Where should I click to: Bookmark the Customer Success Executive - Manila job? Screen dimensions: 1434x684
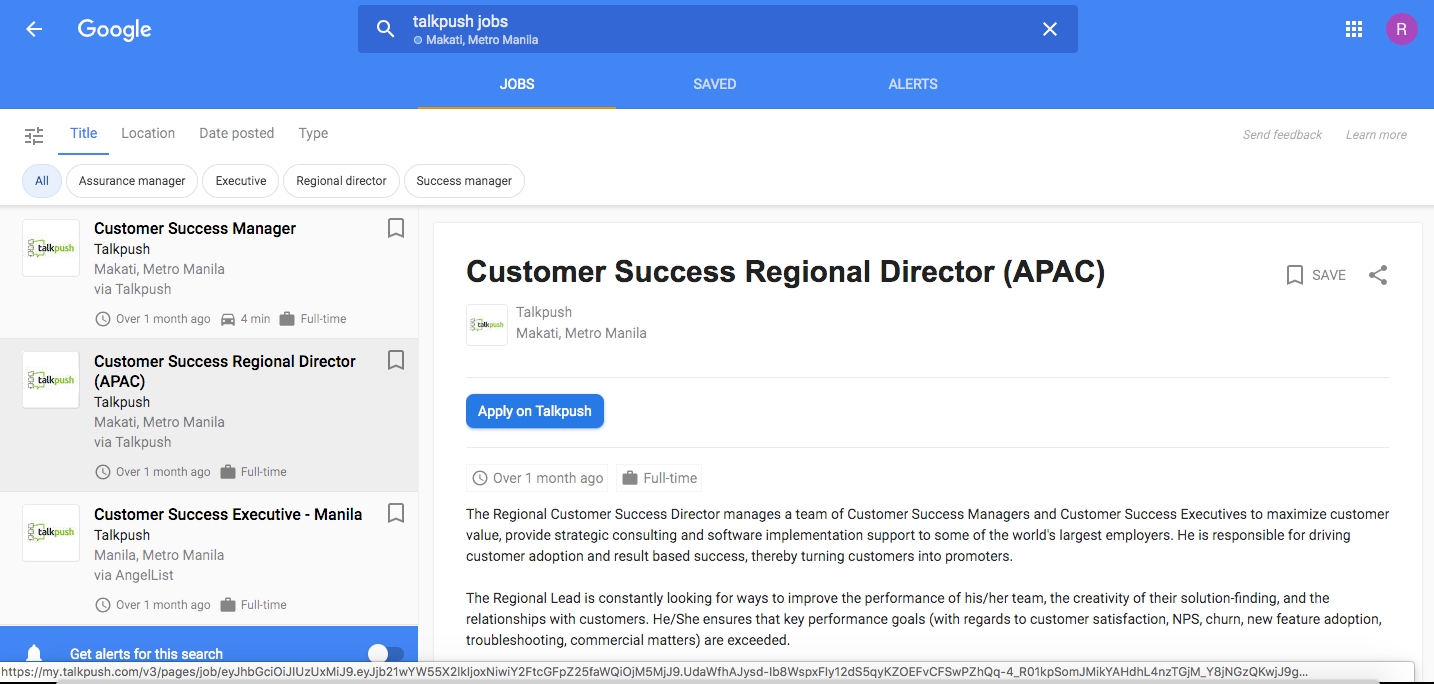[396, 513]
